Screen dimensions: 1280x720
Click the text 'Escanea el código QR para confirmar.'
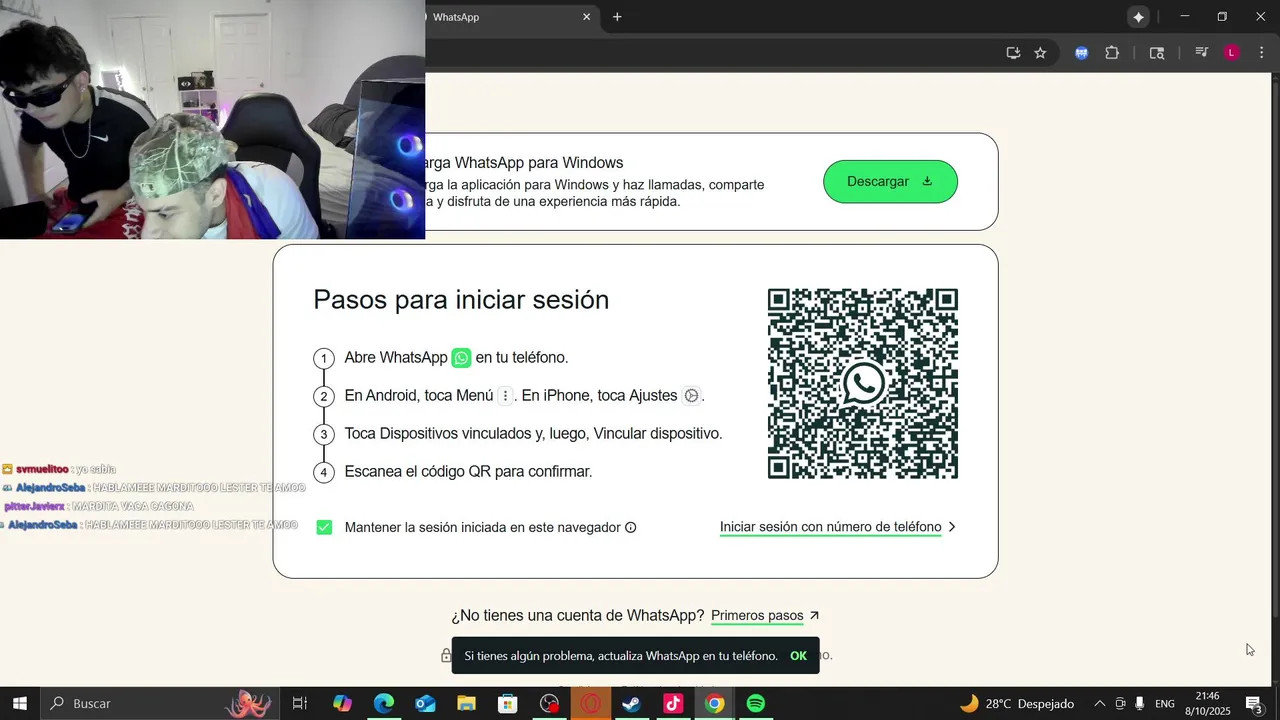click(468, 472)
